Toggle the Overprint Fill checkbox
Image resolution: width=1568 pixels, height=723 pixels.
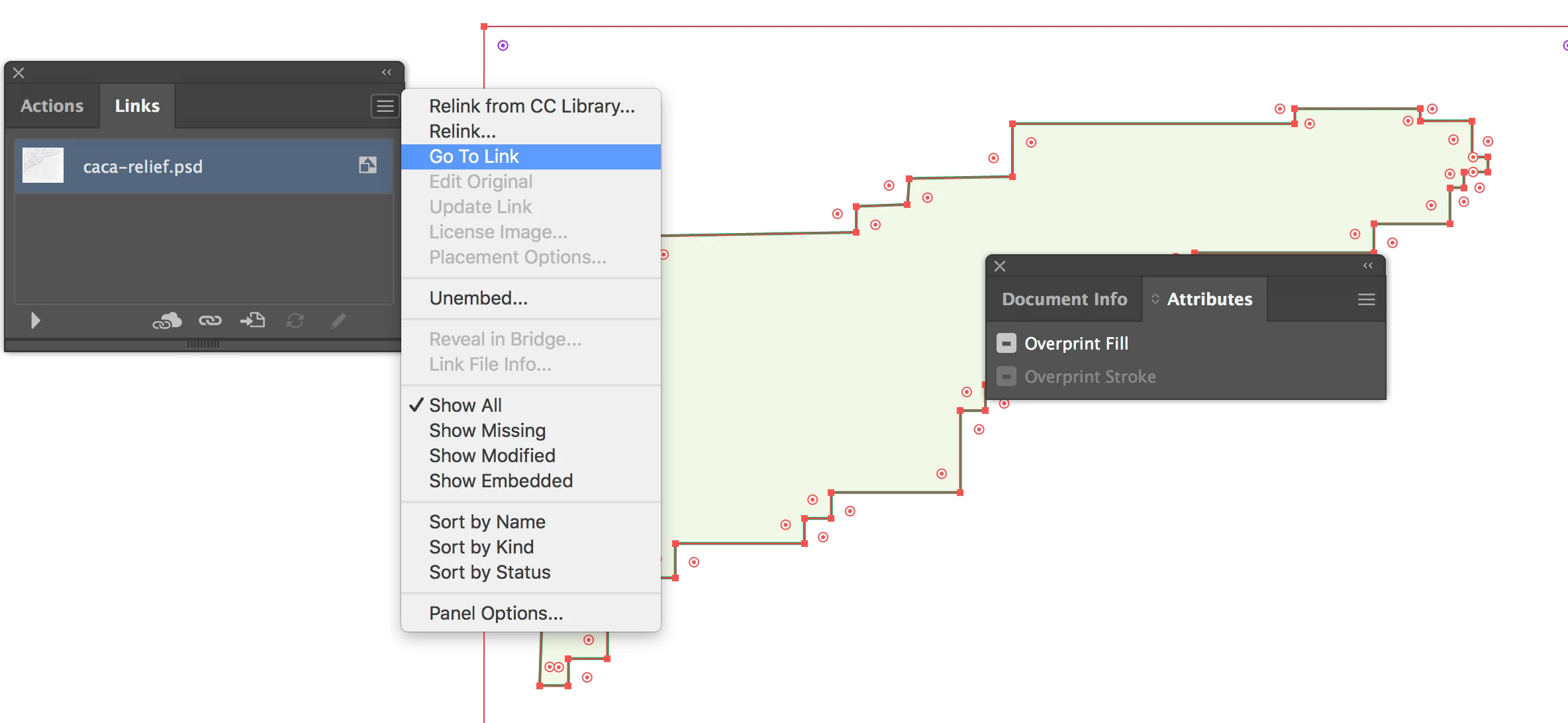point(1006,344)
